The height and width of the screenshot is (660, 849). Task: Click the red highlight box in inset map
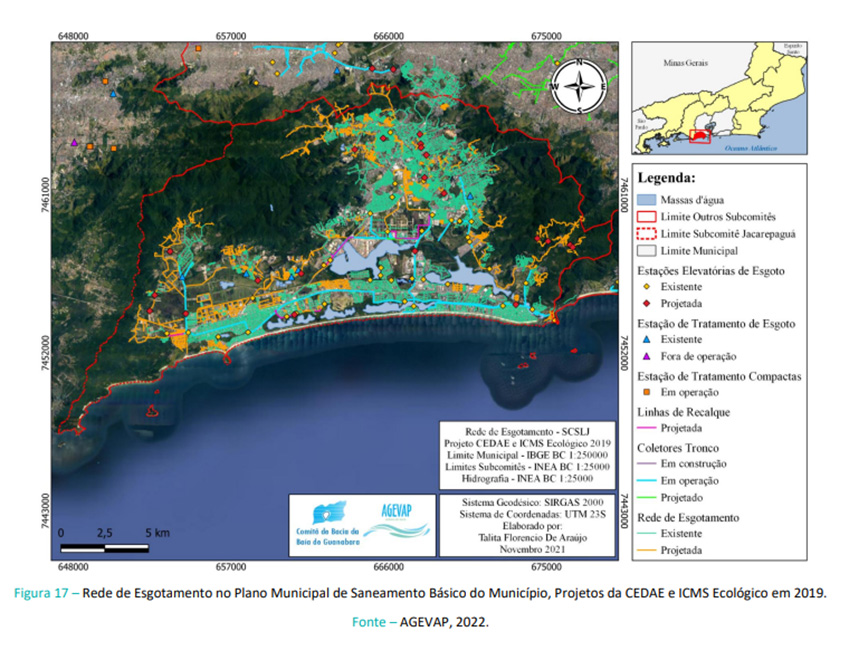[700, 134]
